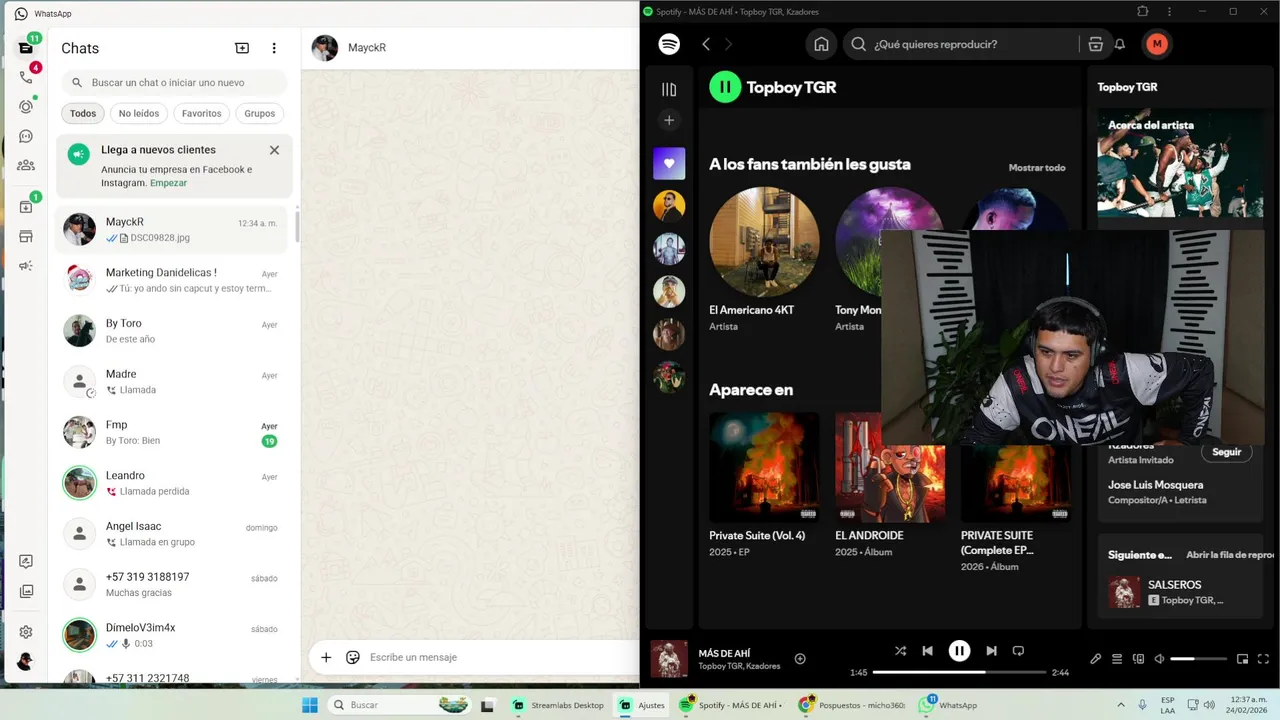Open Spotify notifications bell
This screenshot has width=1280, height=720.
[x=1120, y=44]
